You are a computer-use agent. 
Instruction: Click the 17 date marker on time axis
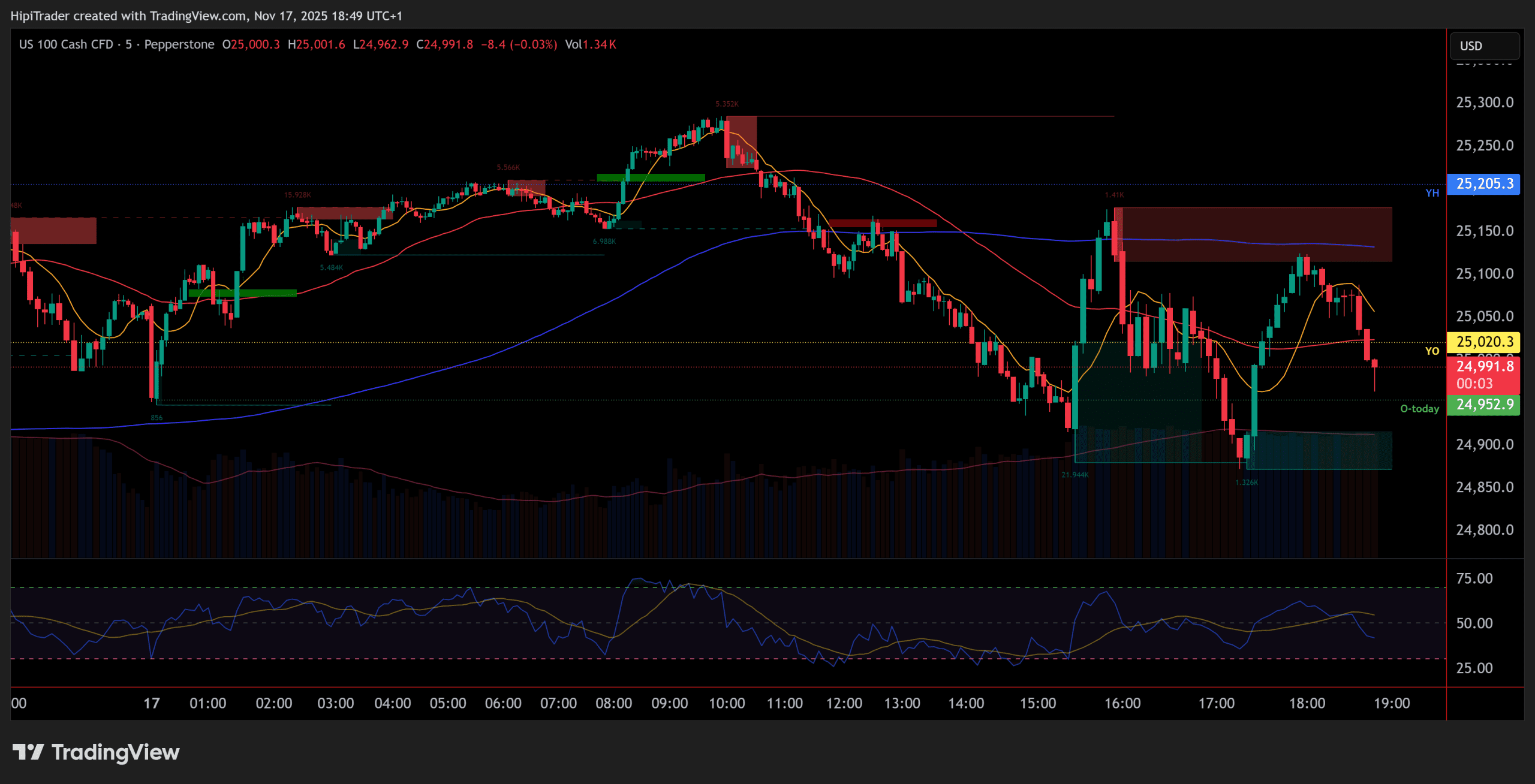[151, 703]
